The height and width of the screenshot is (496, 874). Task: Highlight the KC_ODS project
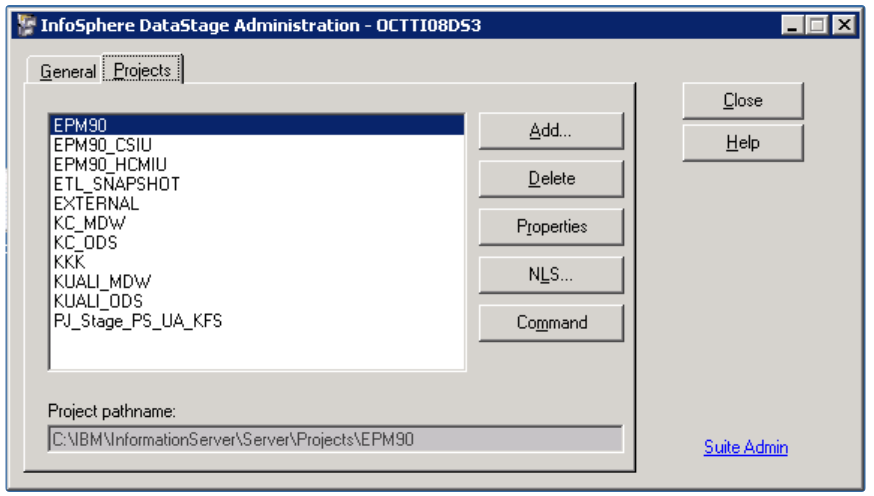pos(86,242)
